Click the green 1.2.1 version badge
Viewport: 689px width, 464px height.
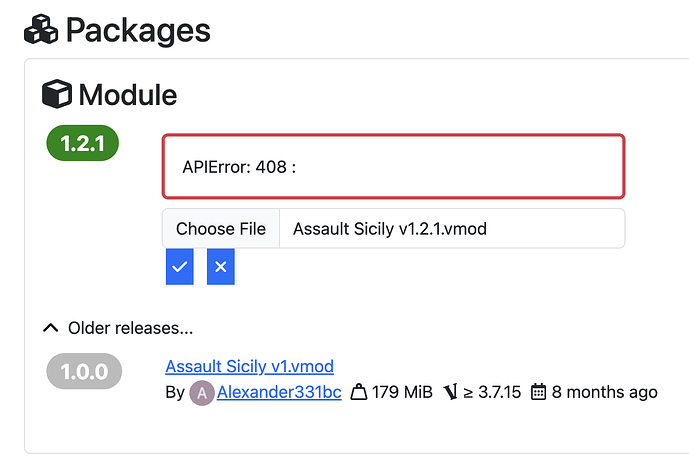pyautogui.click(x=83, y=143)
